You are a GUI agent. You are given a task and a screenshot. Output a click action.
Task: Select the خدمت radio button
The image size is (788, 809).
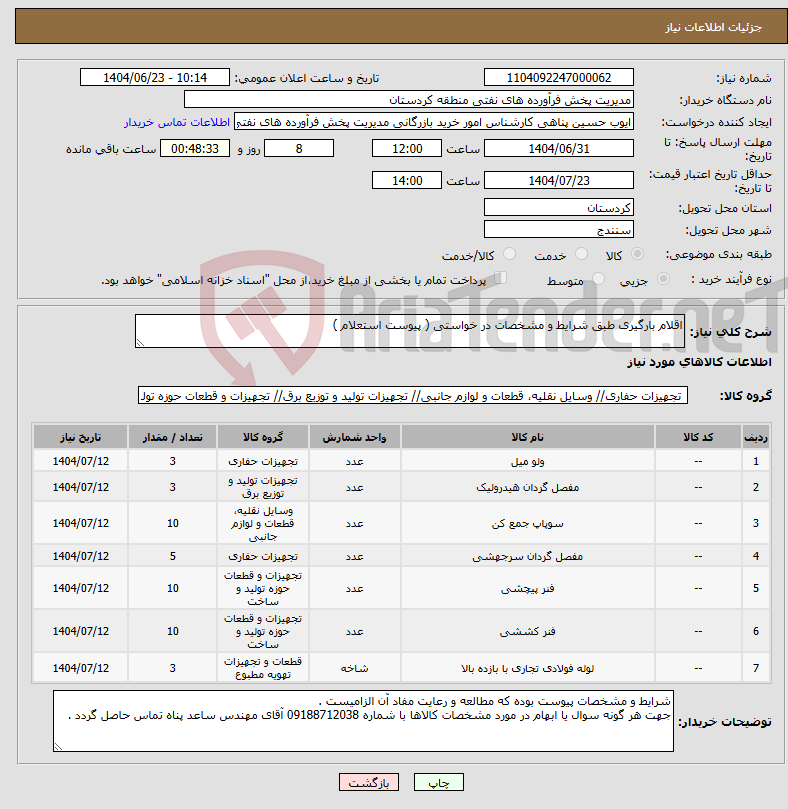[582, 254]
